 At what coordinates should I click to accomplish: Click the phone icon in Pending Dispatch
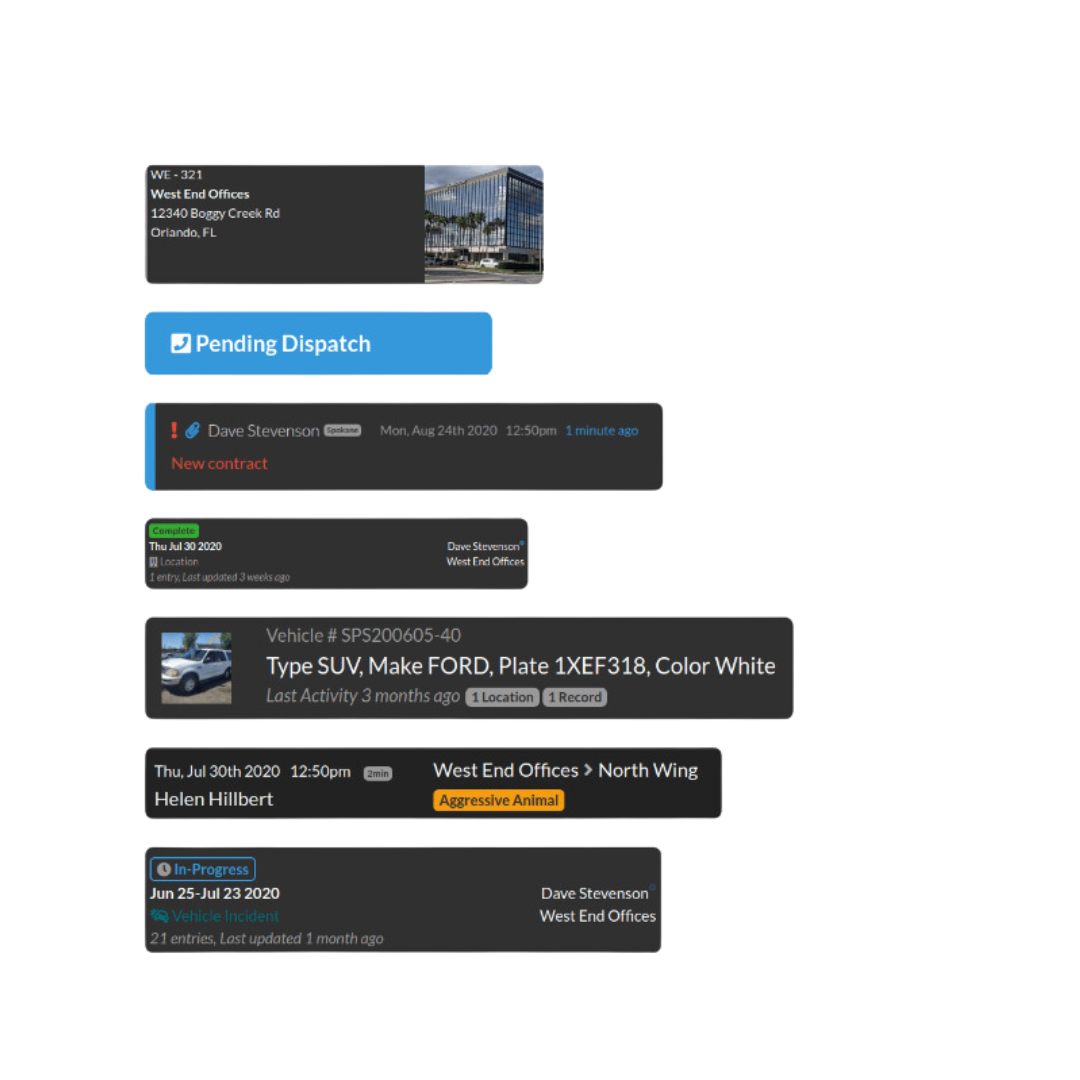(x=180, y=344)
